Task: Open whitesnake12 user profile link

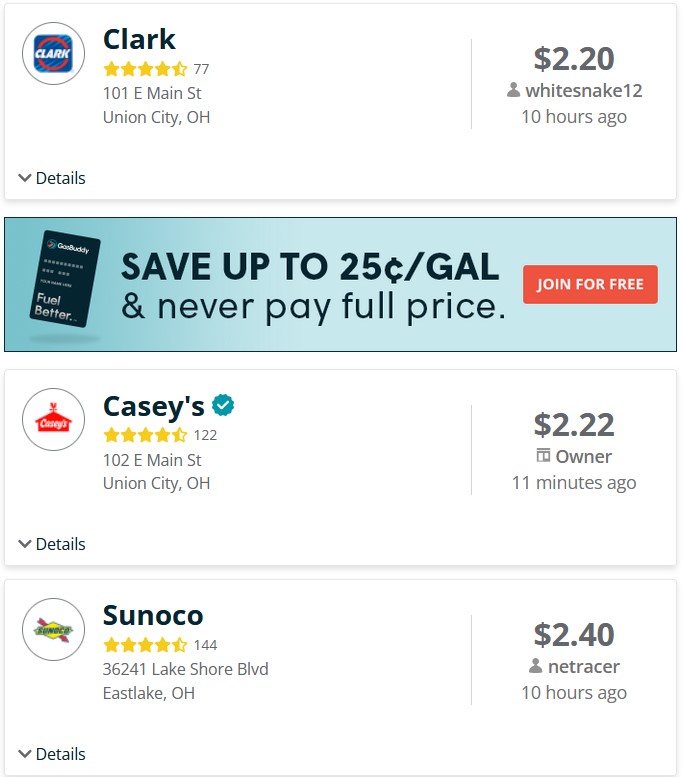Action: (x=583, y=90)
